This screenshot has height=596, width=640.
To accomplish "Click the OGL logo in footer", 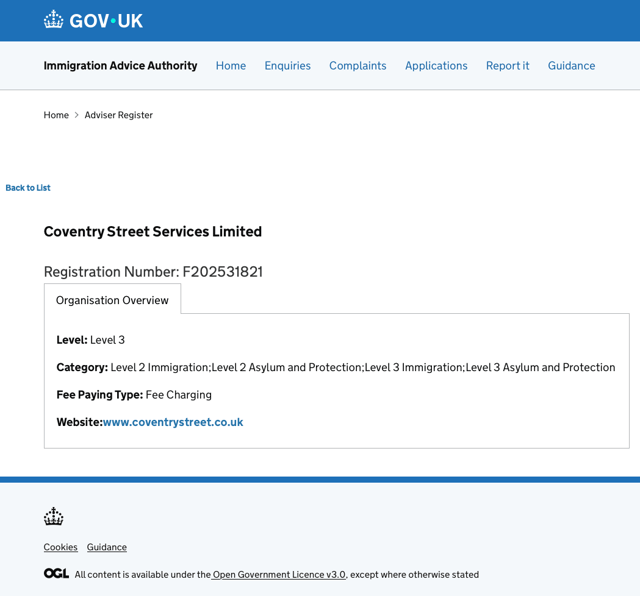I will pyautogui.click(x=56, y=574).
